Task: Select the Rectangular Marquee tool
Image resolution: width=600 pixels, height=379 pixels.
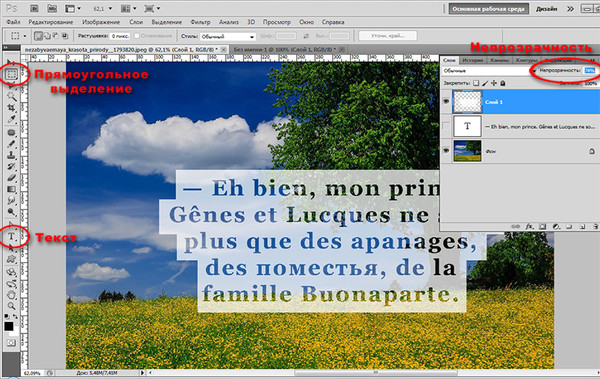Action: point(11,74)
